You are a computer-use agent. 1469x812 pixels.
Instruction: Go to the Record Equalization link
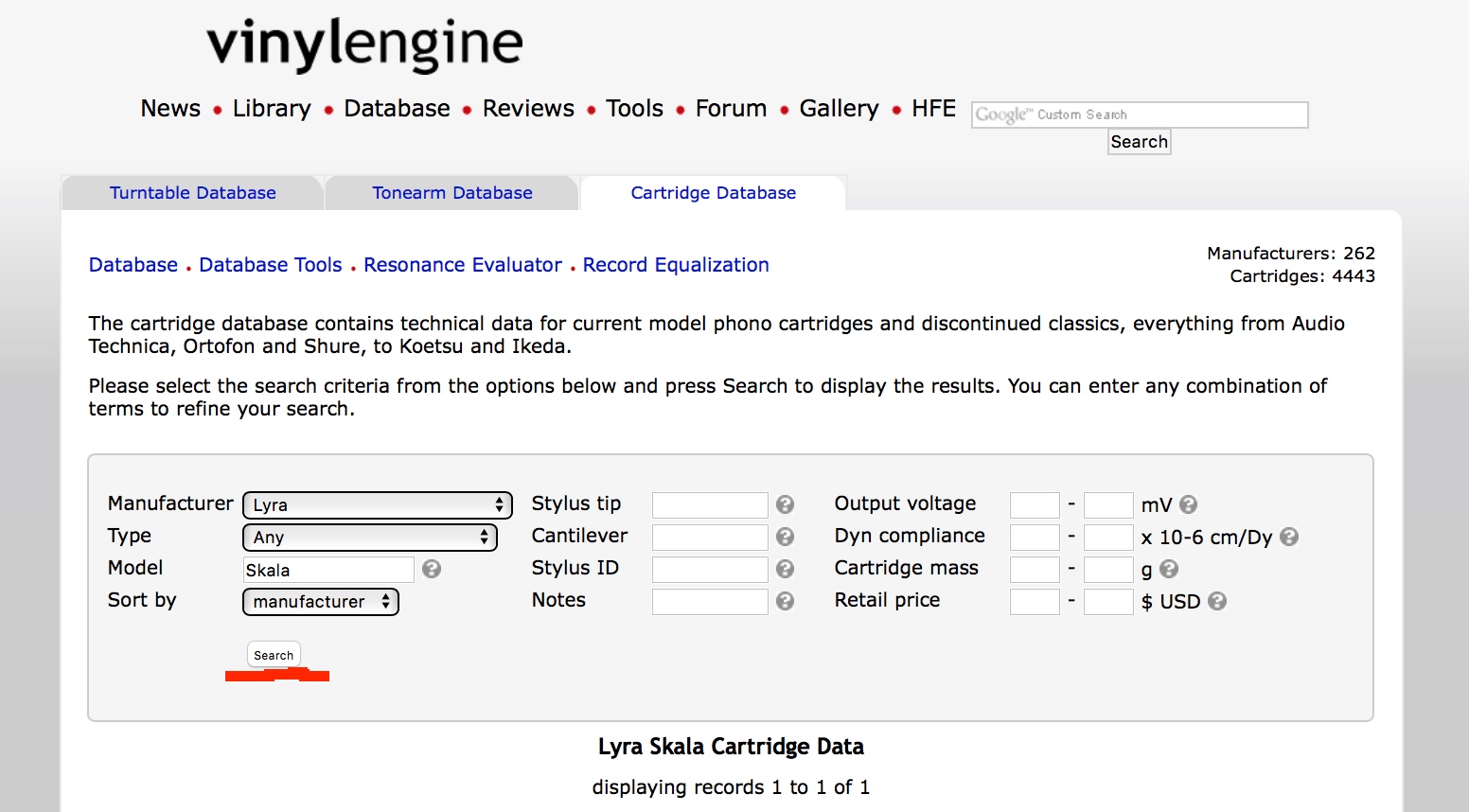(676, 265)
